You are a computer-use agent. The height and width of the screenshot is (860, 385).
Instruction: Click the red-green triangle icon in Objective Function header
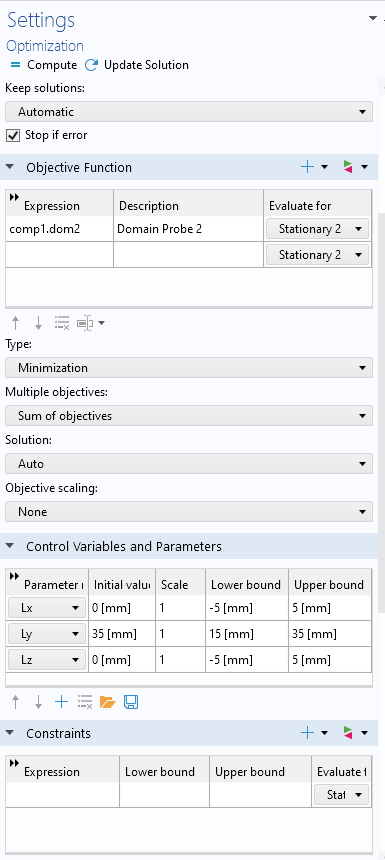point(348,167)
